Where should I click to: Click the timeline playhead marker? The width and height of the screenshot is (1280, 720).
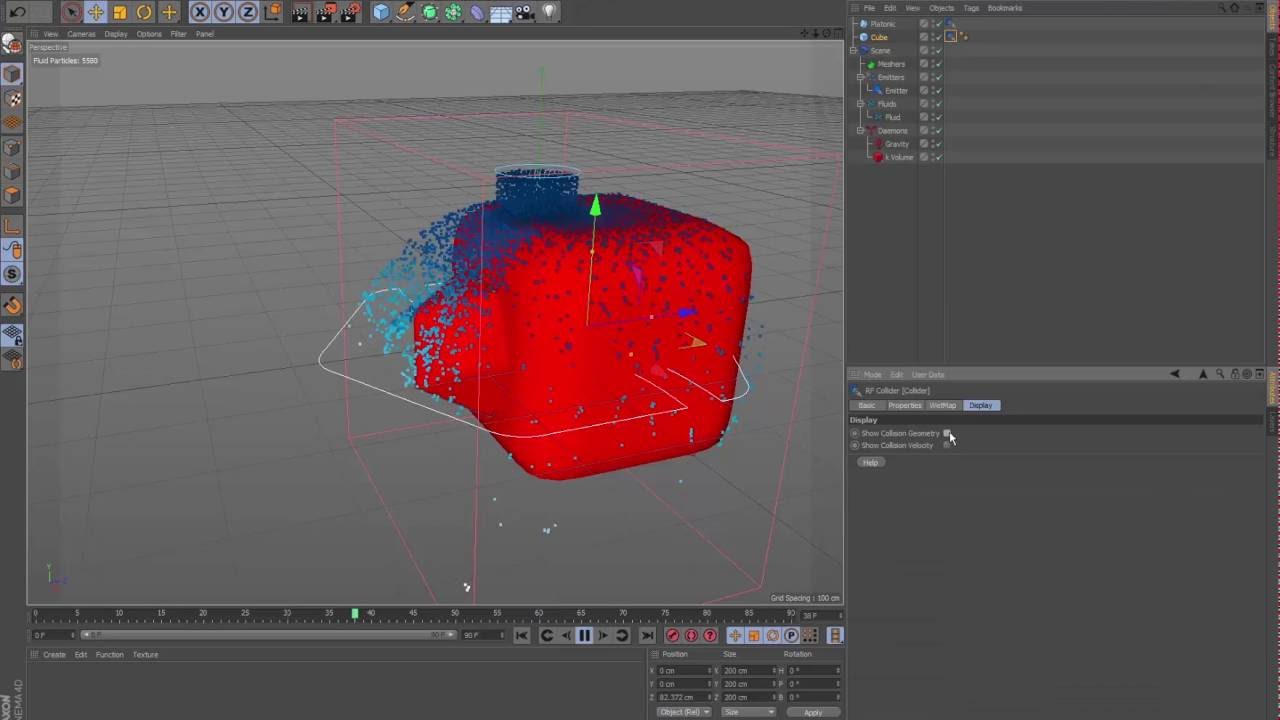pyautogui.click(x=354, y=613)
